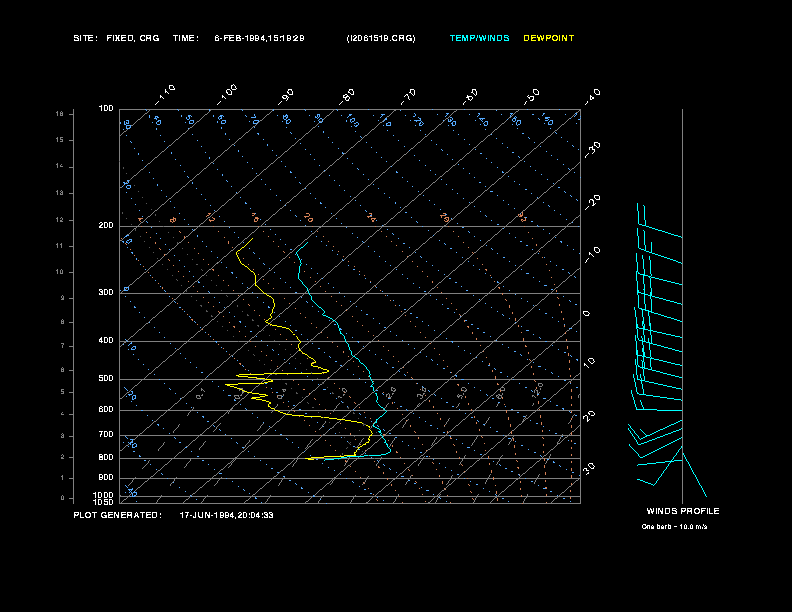This screenshot has height=612, width=792.
Task: Click the 900 pressure level label
Action: [106, 478]
